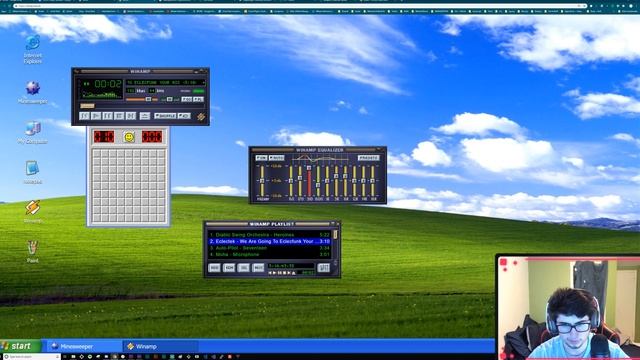The height and width of the screenshot is (360, 640).
Task: Click the mini Eject button in playlist window
Action: click(x=294, y=272)
